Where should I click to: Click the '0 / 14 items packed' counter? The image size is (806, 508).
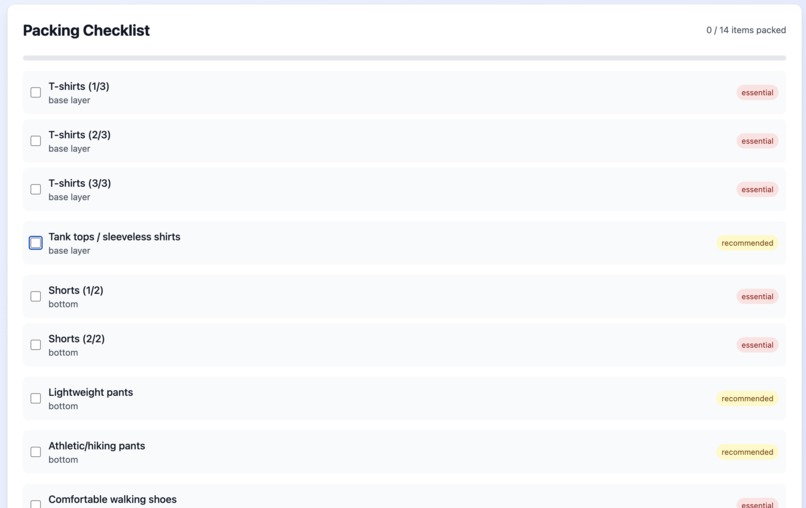point(746,30)
